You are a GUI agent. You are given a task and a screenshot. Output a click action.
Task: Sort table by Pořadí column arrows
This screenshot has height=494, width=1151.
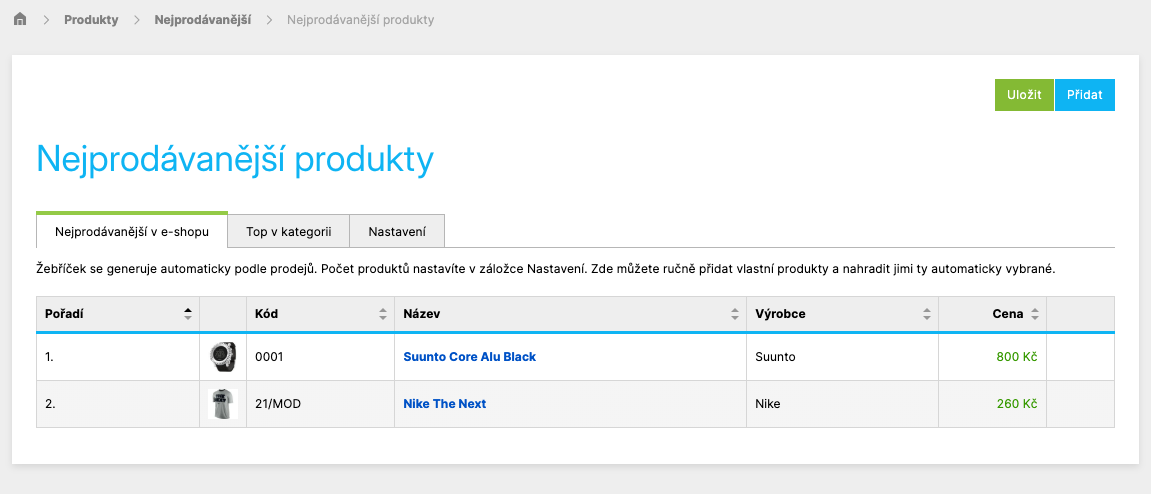pyautogui.click(x=188, y=314)
